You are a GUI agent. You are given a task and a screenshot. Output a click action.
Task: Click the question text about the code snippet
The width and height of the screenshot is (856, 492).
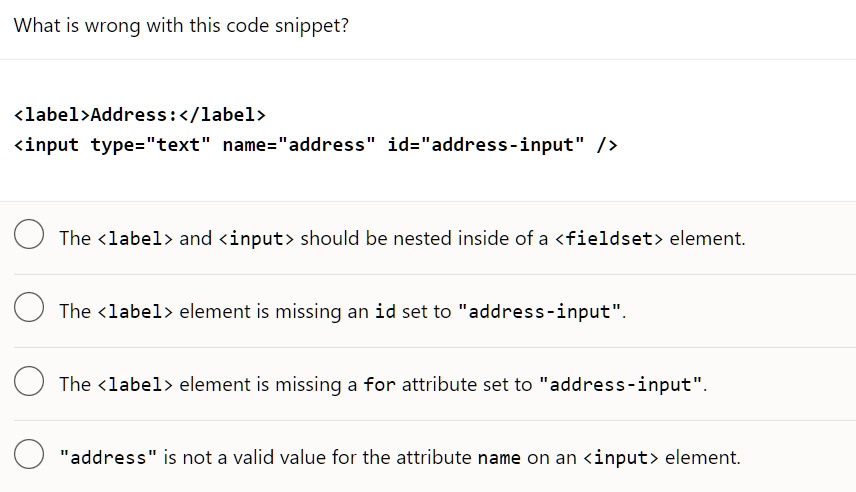pyautogui.click(x=181, y=26)
